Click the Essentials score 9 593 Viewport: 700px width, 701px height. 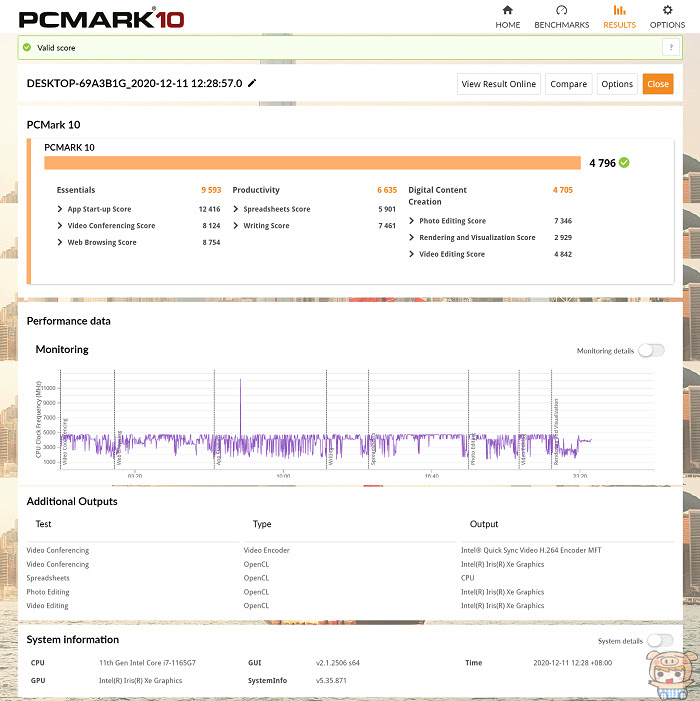point(211,190)
